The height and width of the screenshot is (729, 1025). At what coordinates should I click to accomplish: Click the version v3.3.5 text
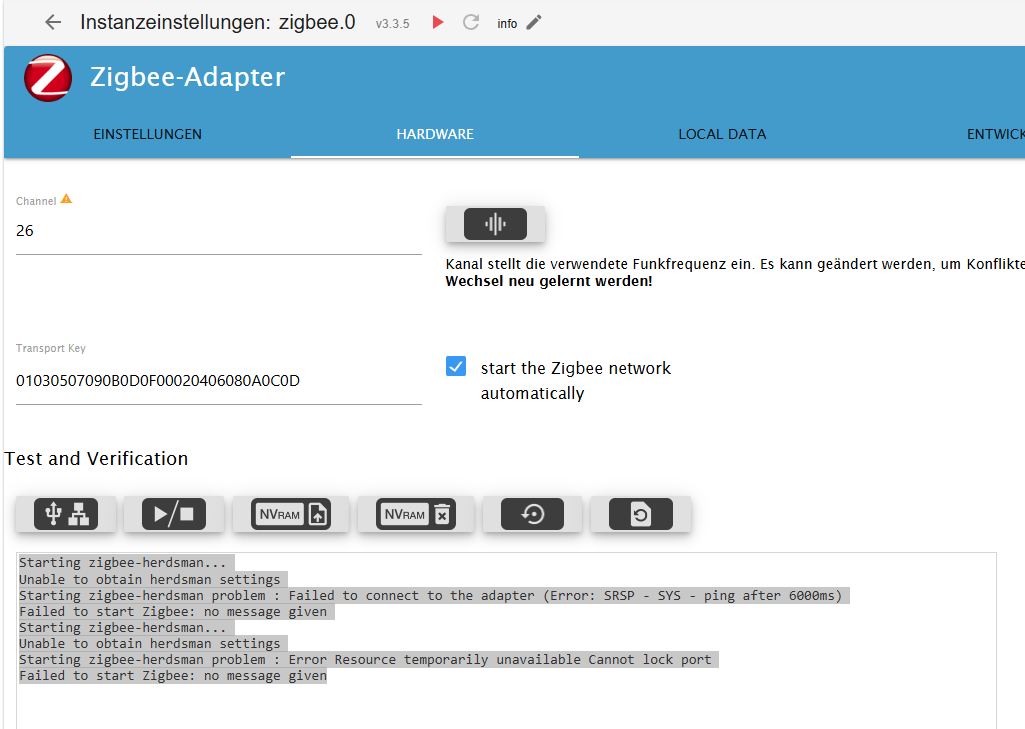point(392,24)
